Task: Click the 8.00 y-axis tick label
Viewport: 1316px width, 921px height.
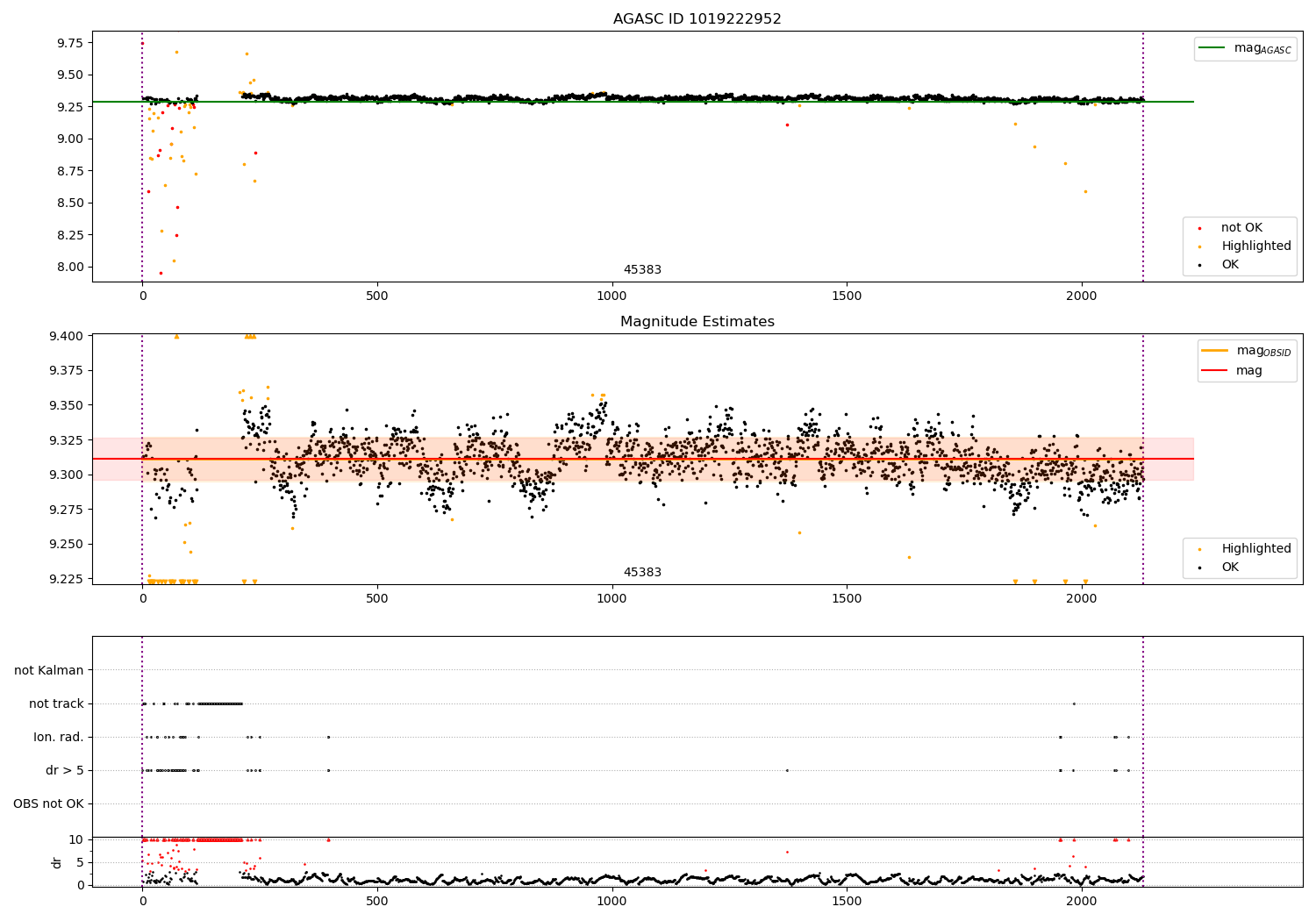Action: pos(69,267)
